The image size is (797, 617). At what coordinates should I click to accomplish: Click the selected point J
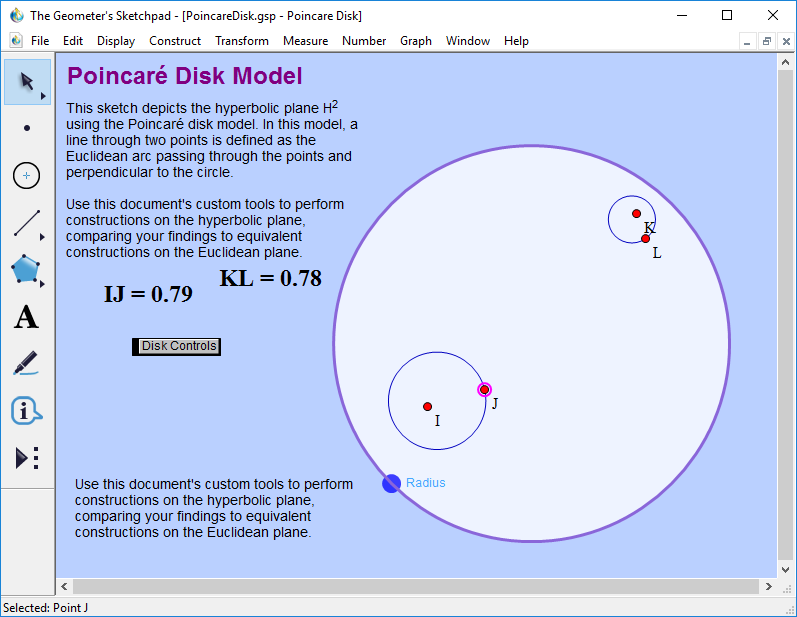[x=484, y=390]
